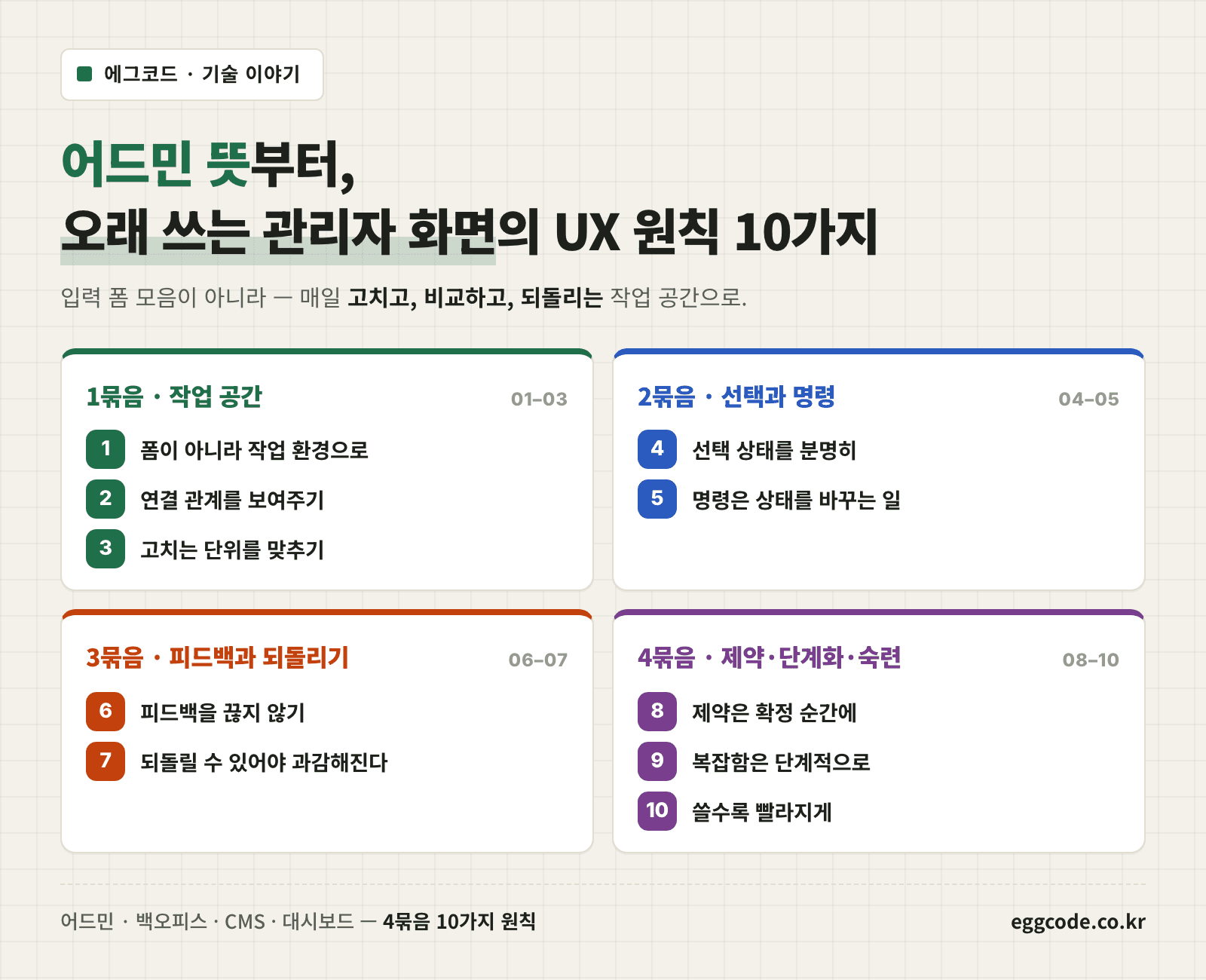Click purple number badge 9

(657, 761)
